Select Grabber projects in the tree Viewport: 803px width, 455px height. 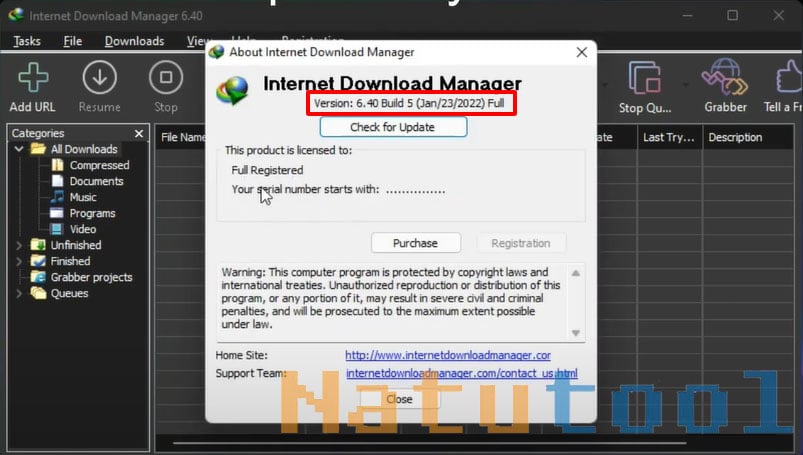click(91, 277)
